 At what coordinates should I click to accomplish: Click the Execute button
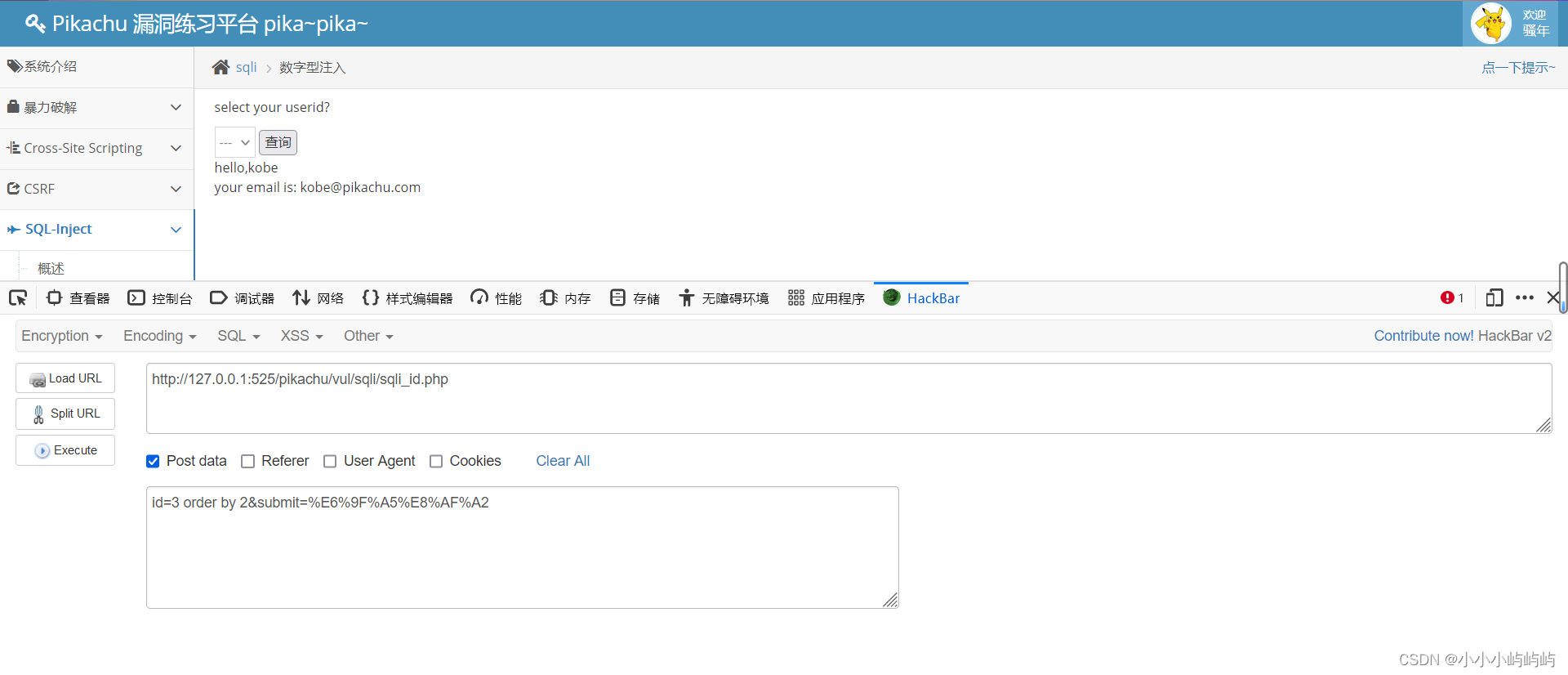pyautogui.click(x=65, y=450)
